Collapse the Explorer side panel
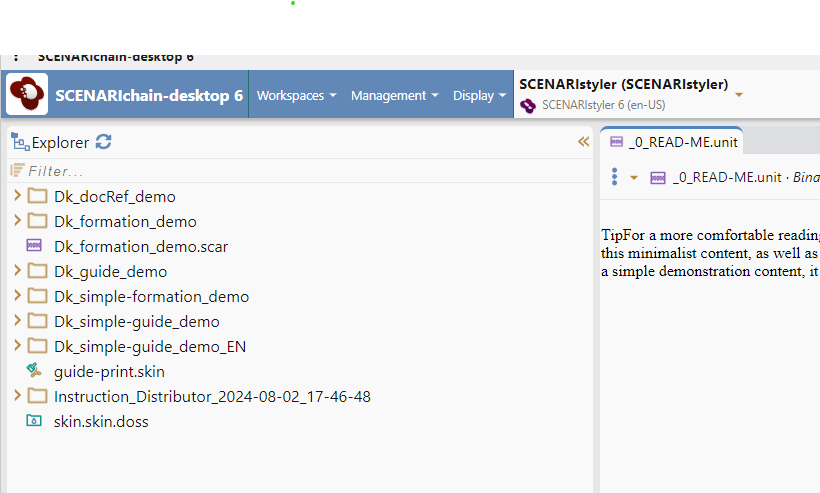 point(584,142)
